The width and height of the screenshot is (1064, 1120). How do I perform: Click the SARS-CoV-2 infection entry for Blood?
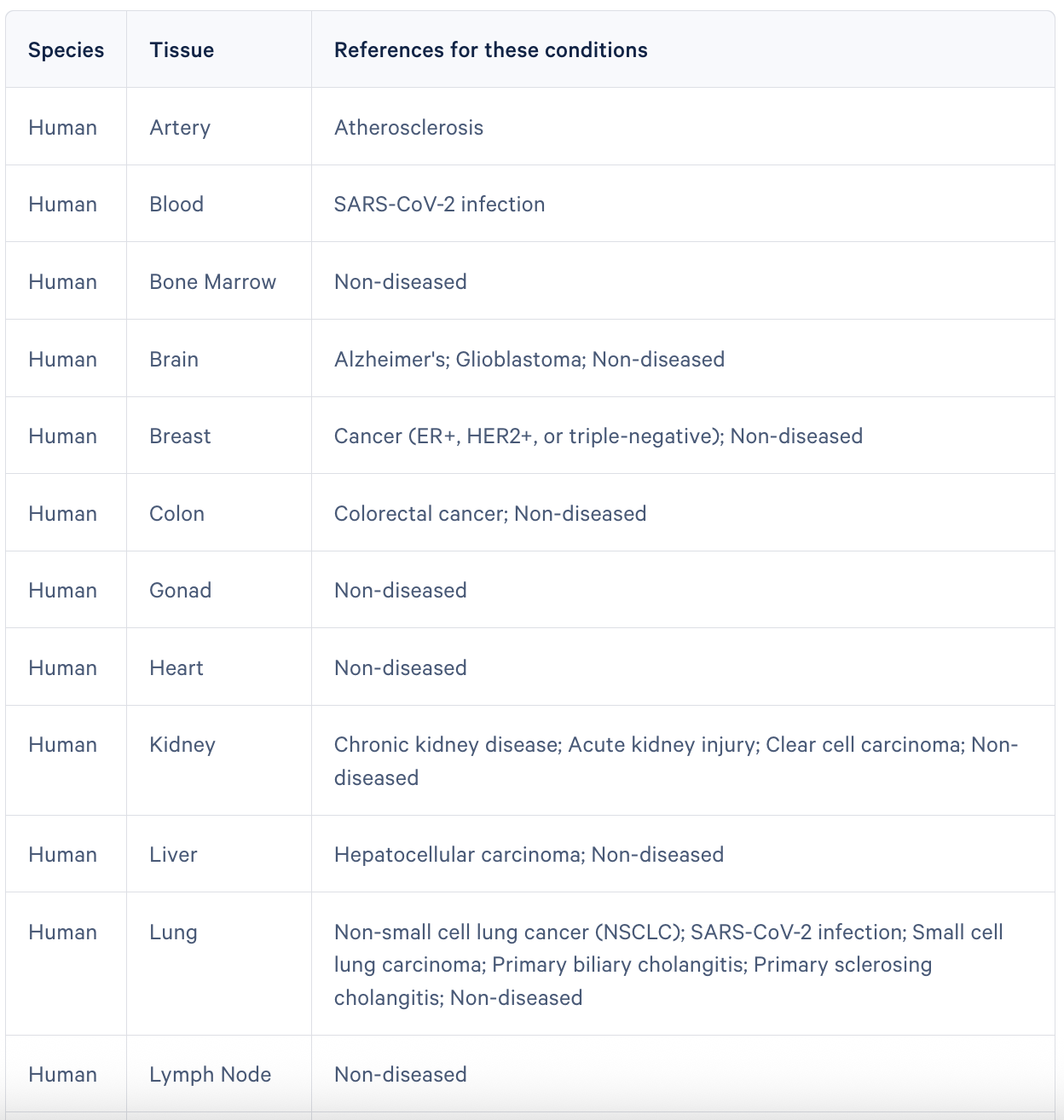point(439,205)
